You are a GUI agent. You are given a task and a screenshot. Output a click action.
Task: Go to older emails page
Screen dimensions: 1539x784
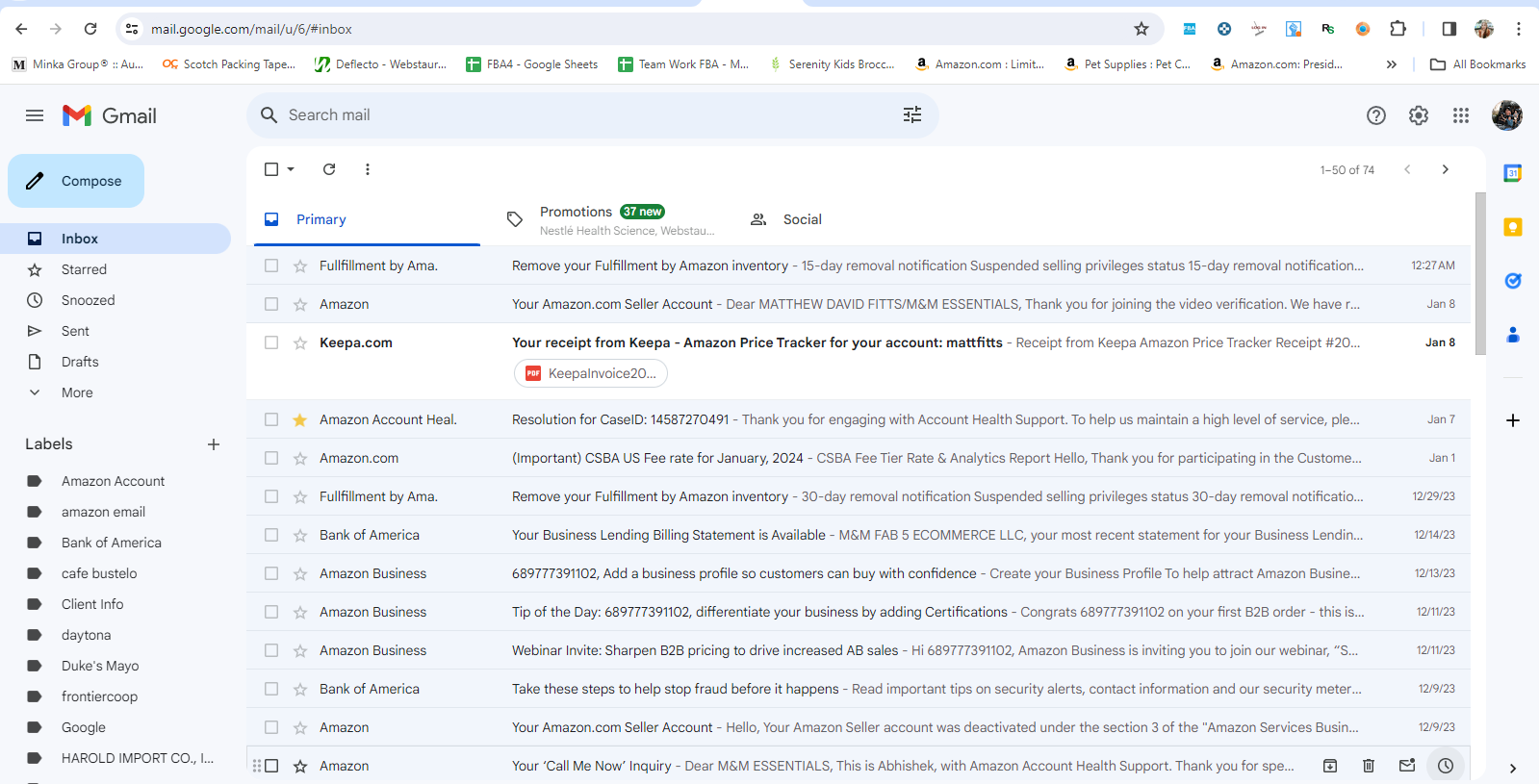1446,169
